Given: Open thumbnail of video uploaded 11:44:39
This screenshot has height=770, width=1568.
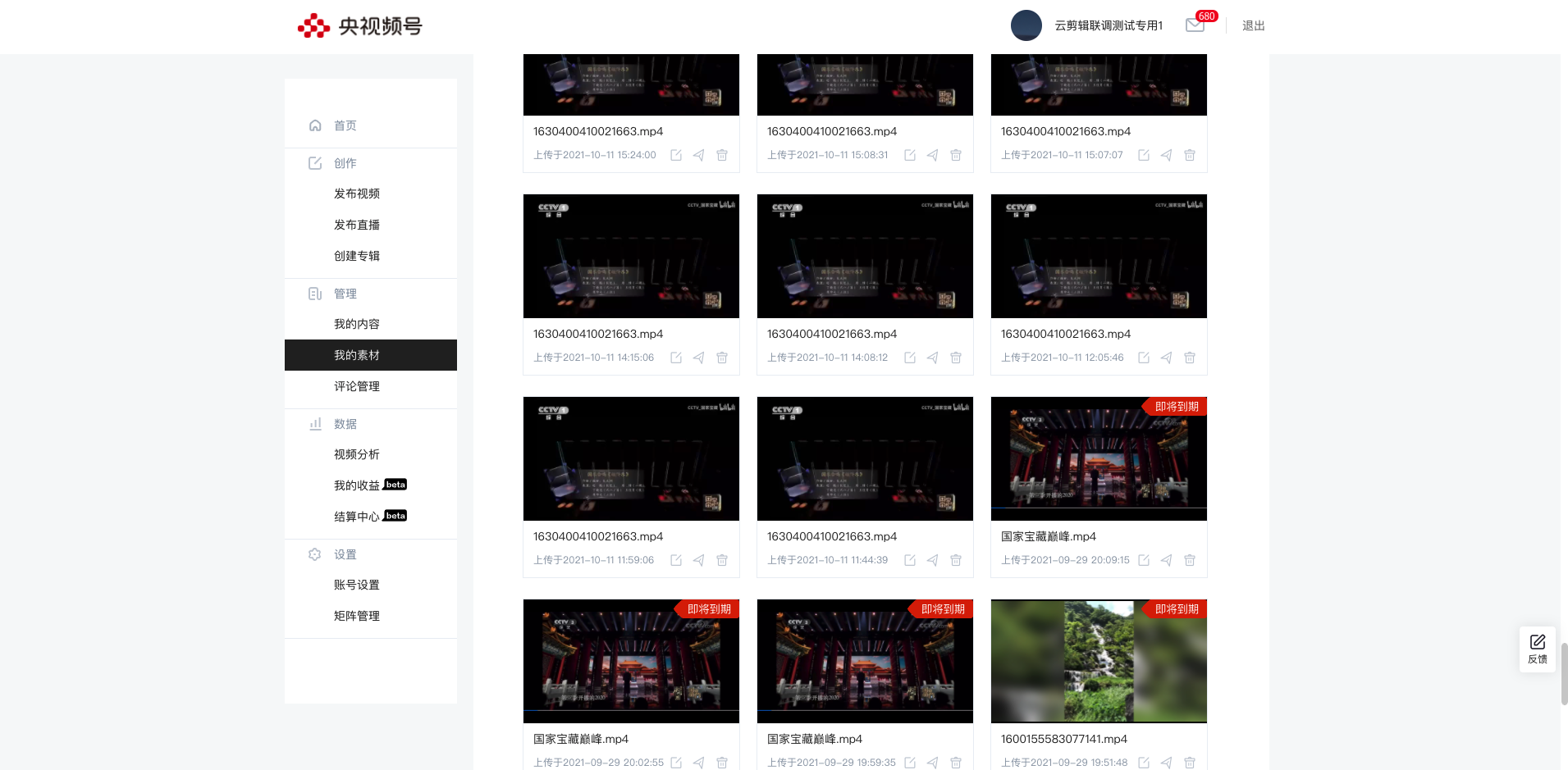Looking at the screenshot, I should 865,458.
